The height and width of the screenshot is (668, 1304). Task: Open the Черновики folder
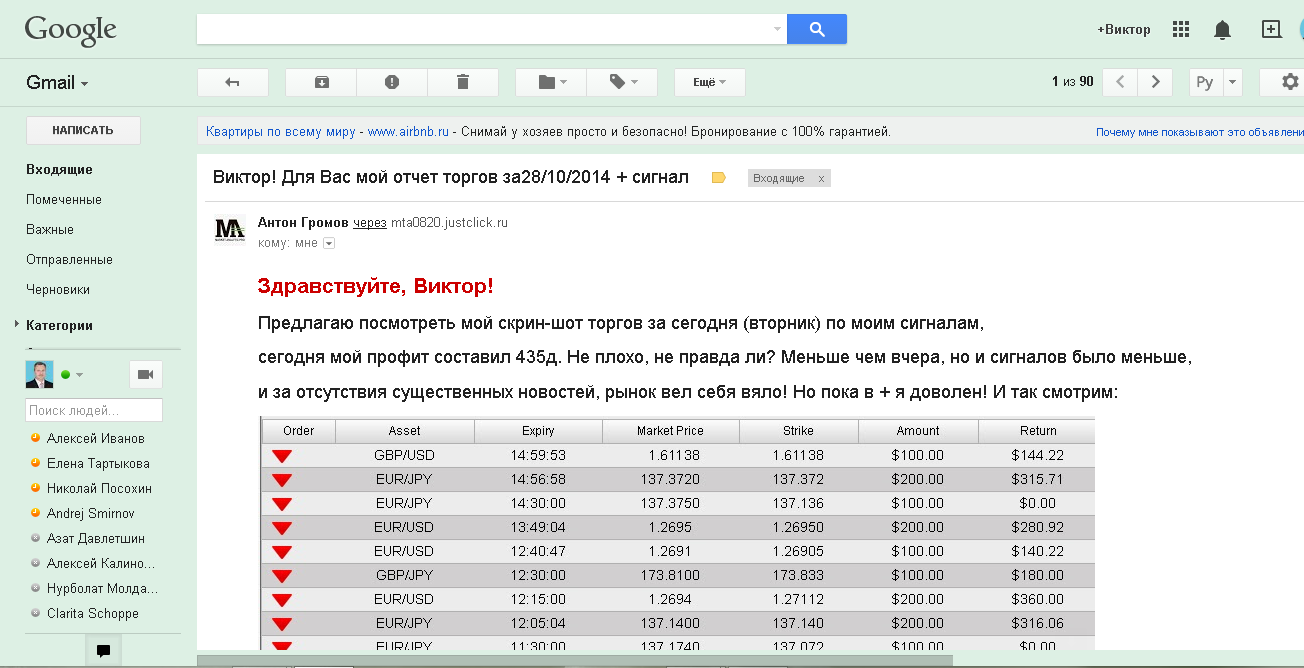pos(58,290)
